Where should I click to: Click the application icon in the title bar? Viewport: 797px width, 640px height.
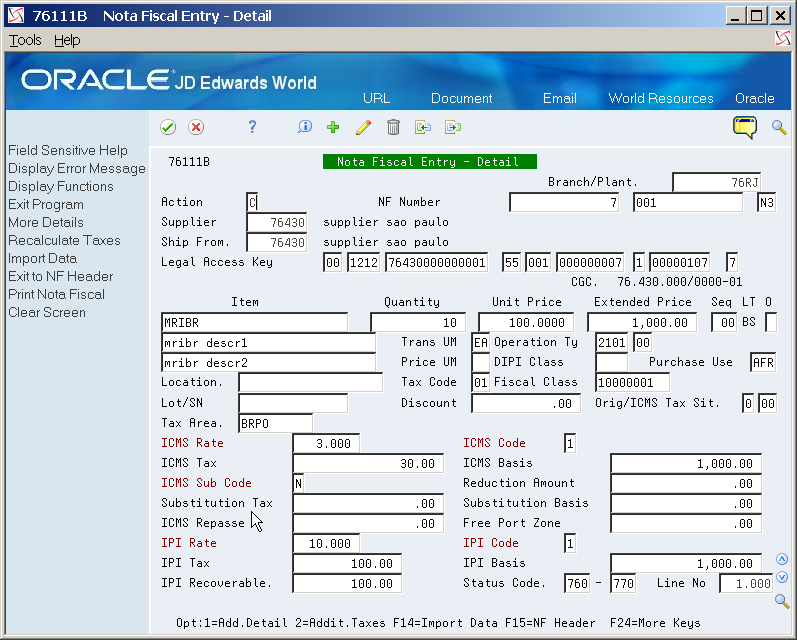tap(16, 15)
